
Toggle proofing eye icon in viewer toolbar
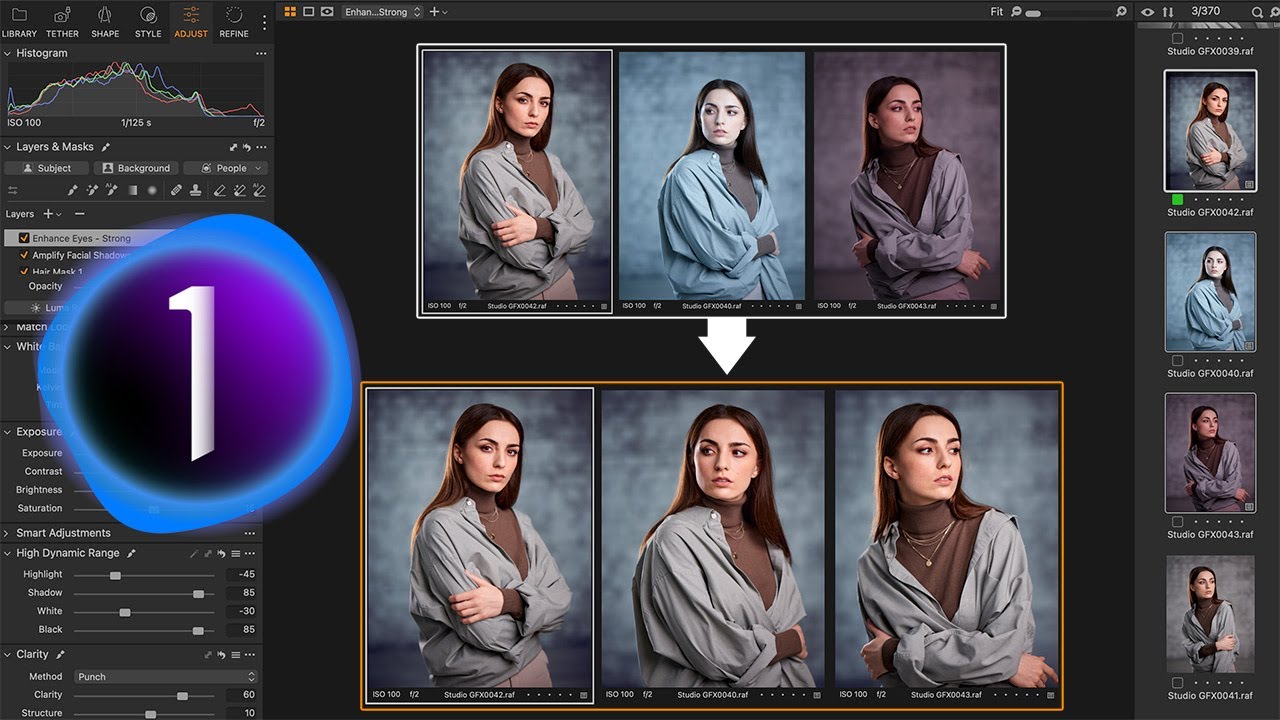tap(327, 12)
